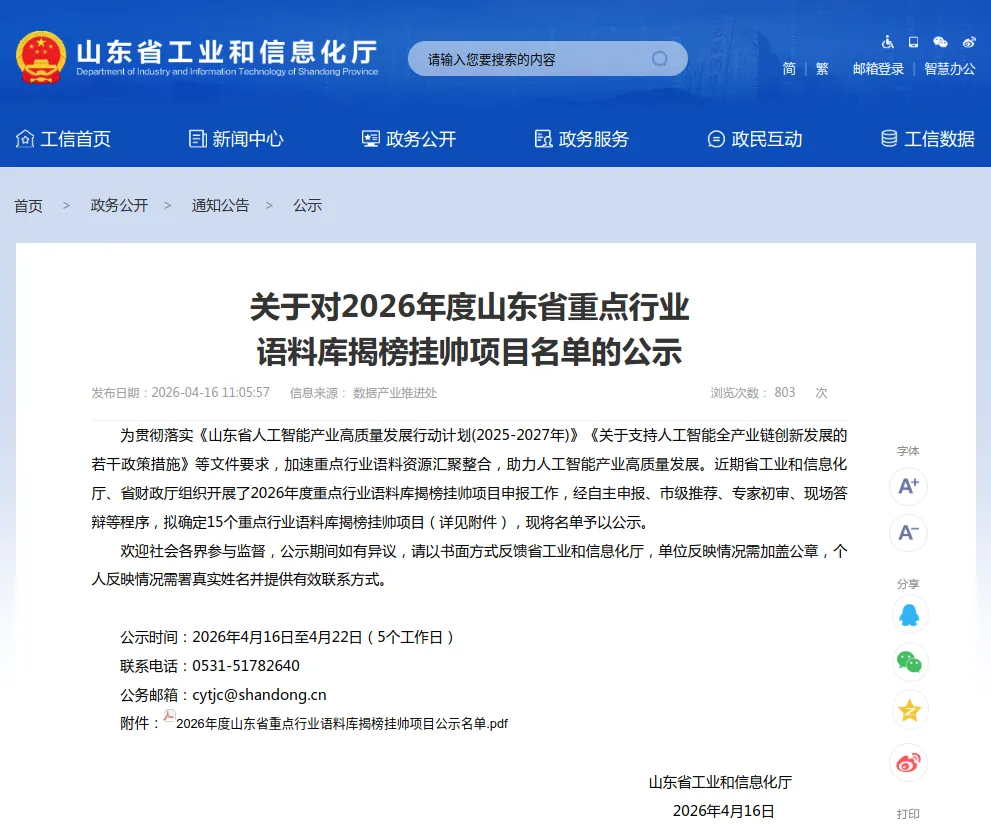Go to 首页 in breadcrumb
This screenshot has height=827, width=991.
click(x=28, y=206)
